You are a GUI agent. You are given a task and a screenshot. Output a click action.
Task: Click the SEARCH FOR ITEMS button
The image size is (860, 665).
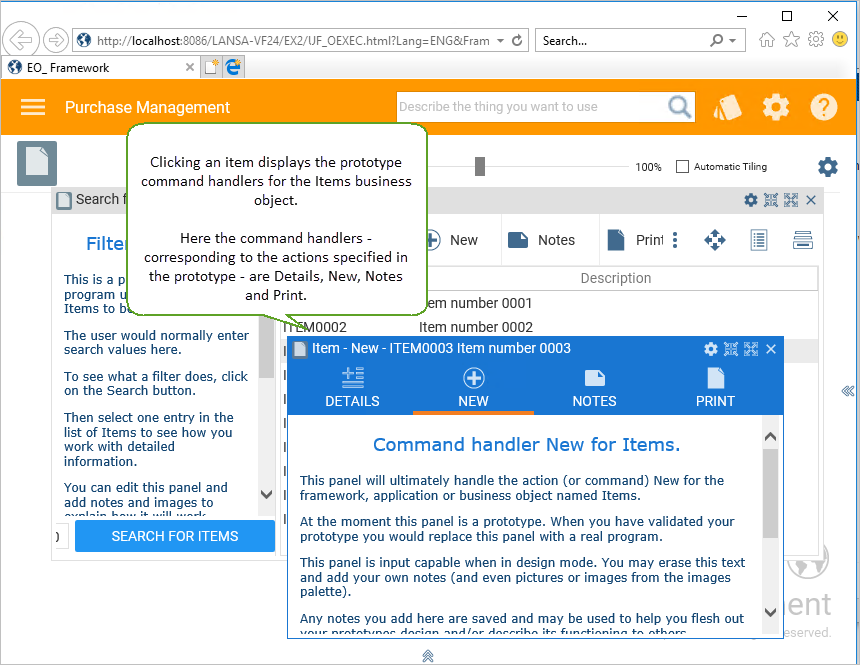[174, 536]
